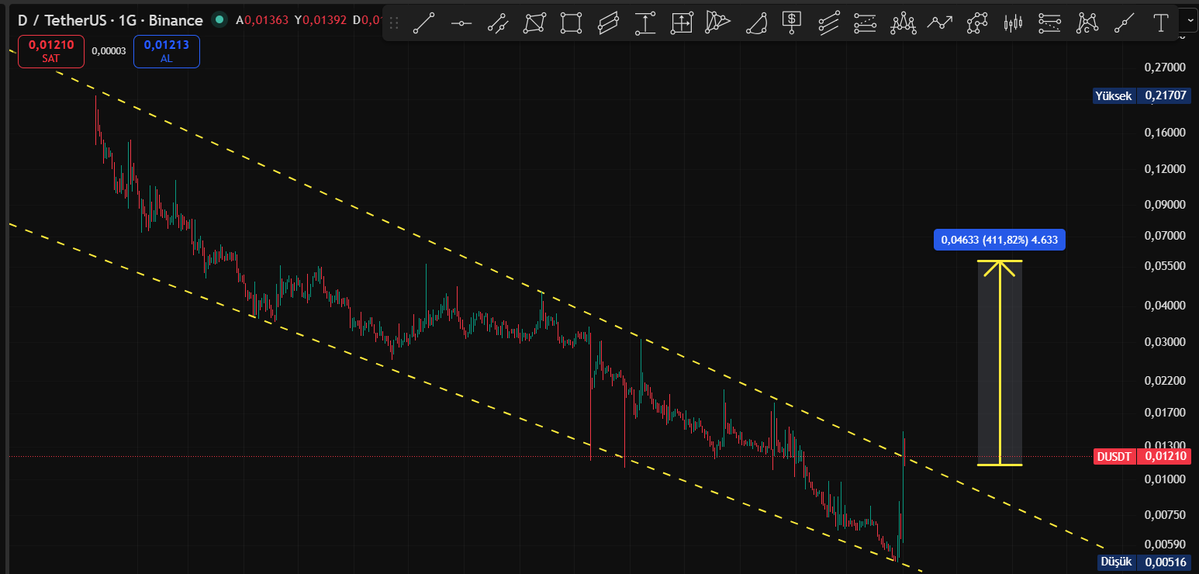Click the 0,16000 price axis label
The height and width of the screenshot is (574, 1199).
tap(1165, 132)
